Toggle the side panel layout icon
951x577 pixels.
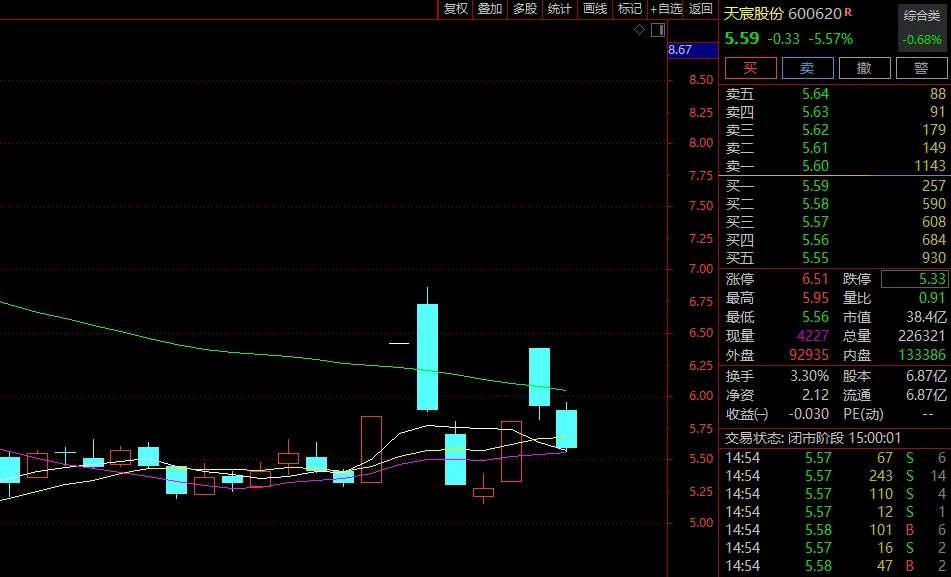point(657,30)
